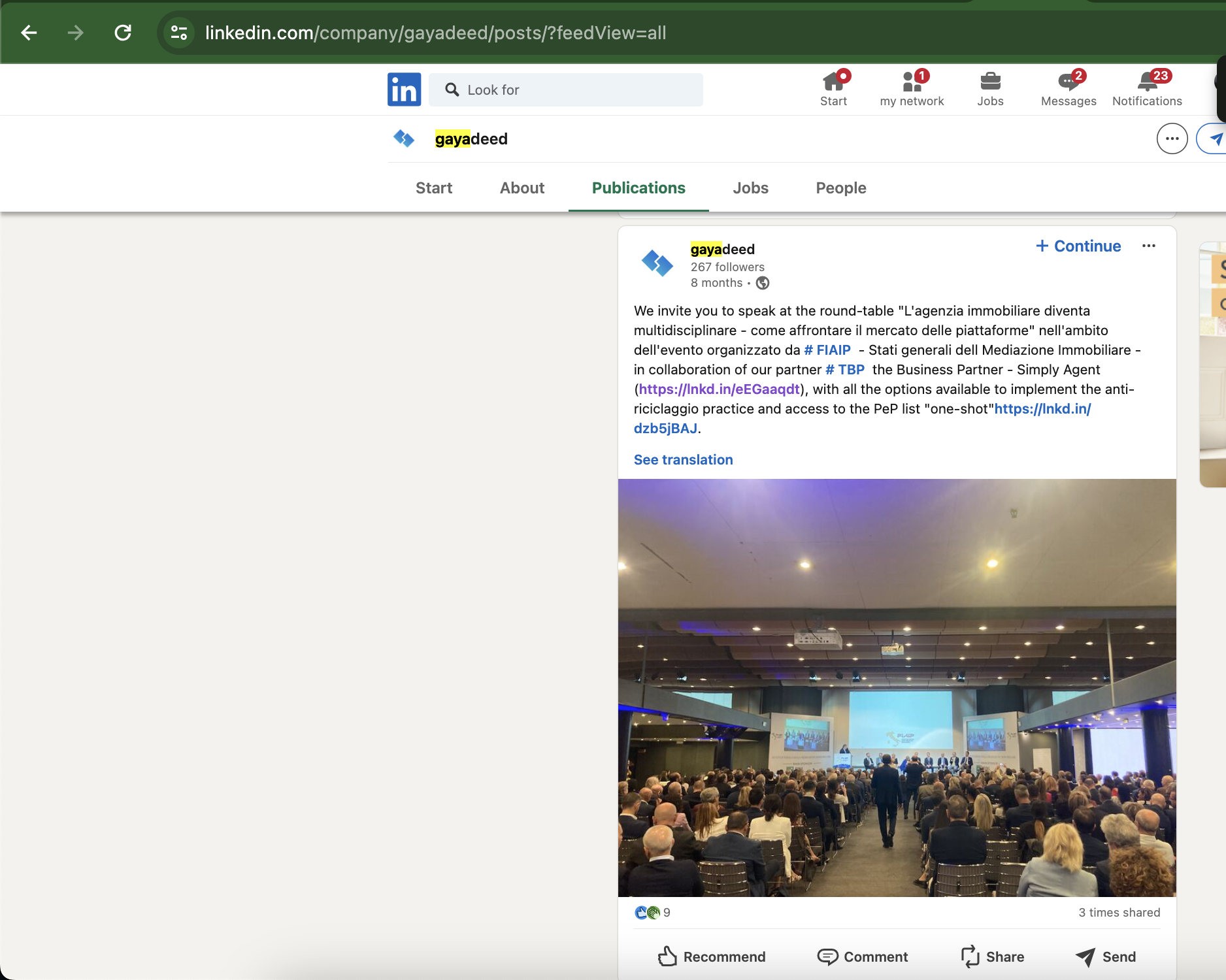Open the conference hall photo
The width and height of the screenshot is (1226, 980).
(897, 688)
